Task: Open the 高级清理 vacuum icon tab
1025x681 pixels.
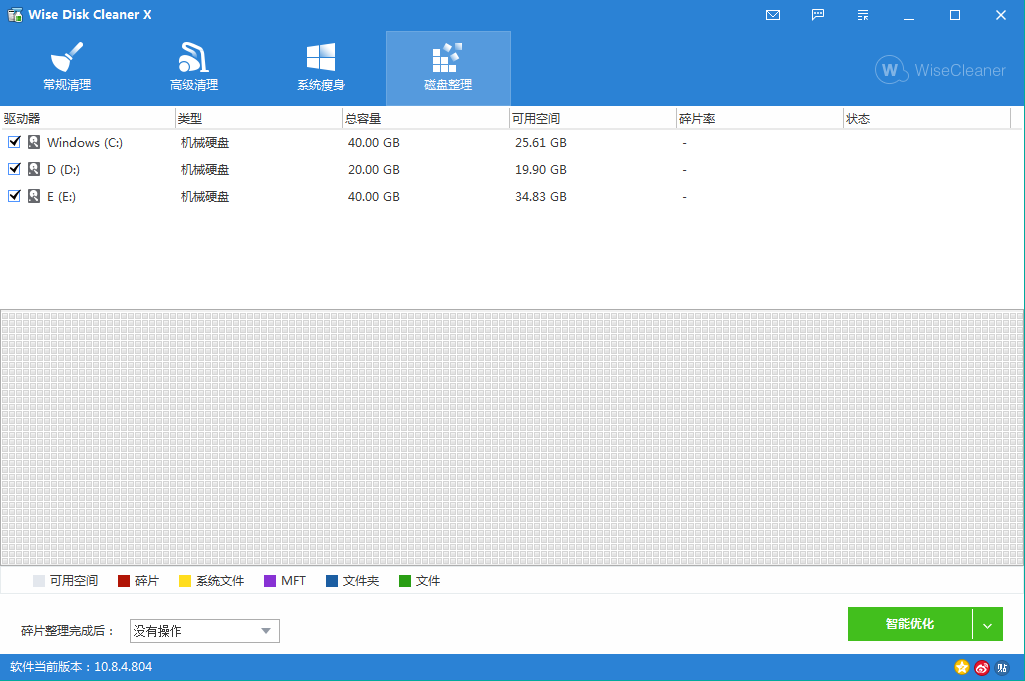Action: [194, 68]
